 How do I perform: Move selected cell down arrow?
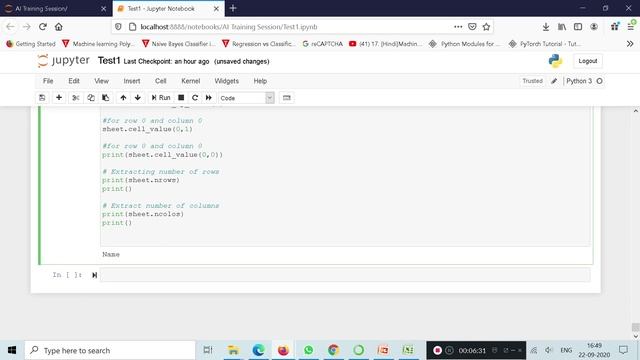[x=138, y=98]
